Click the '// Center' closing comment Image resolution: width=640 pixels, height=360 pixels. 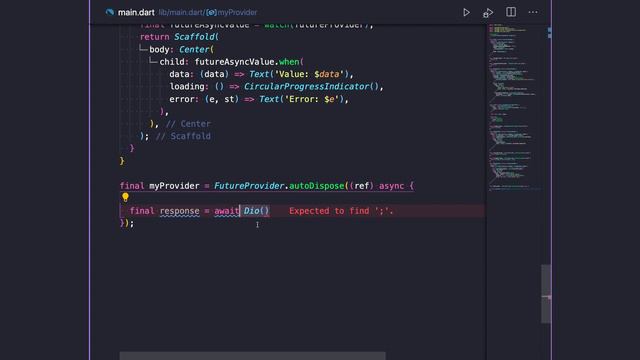click(188, 124)
